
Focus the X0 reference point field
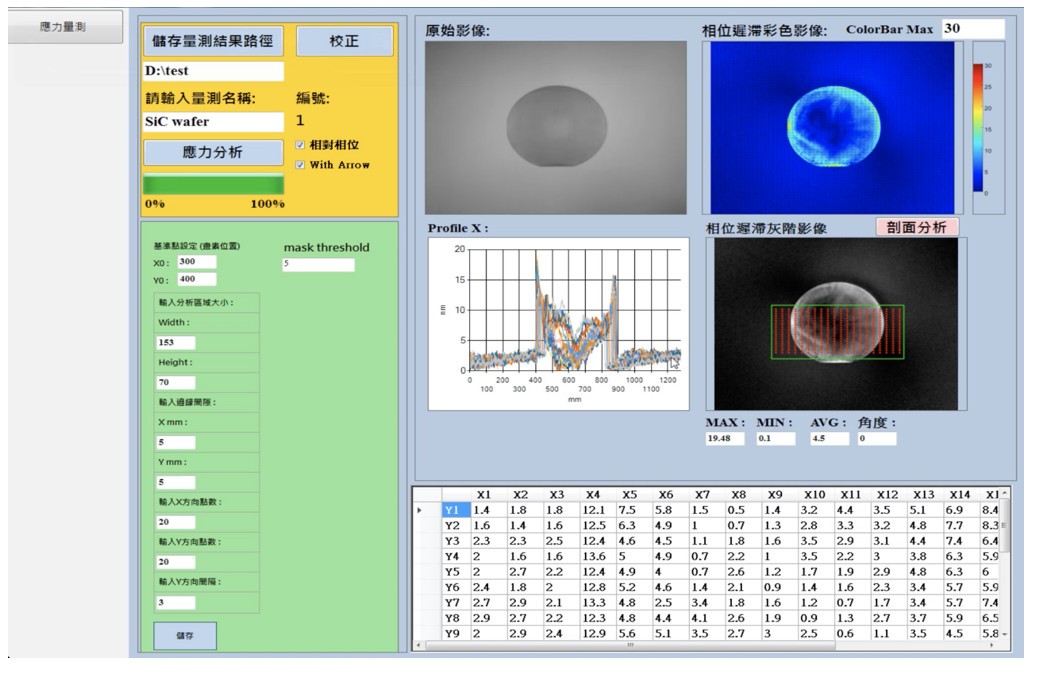pyautogui.click(x=197, y=261)
